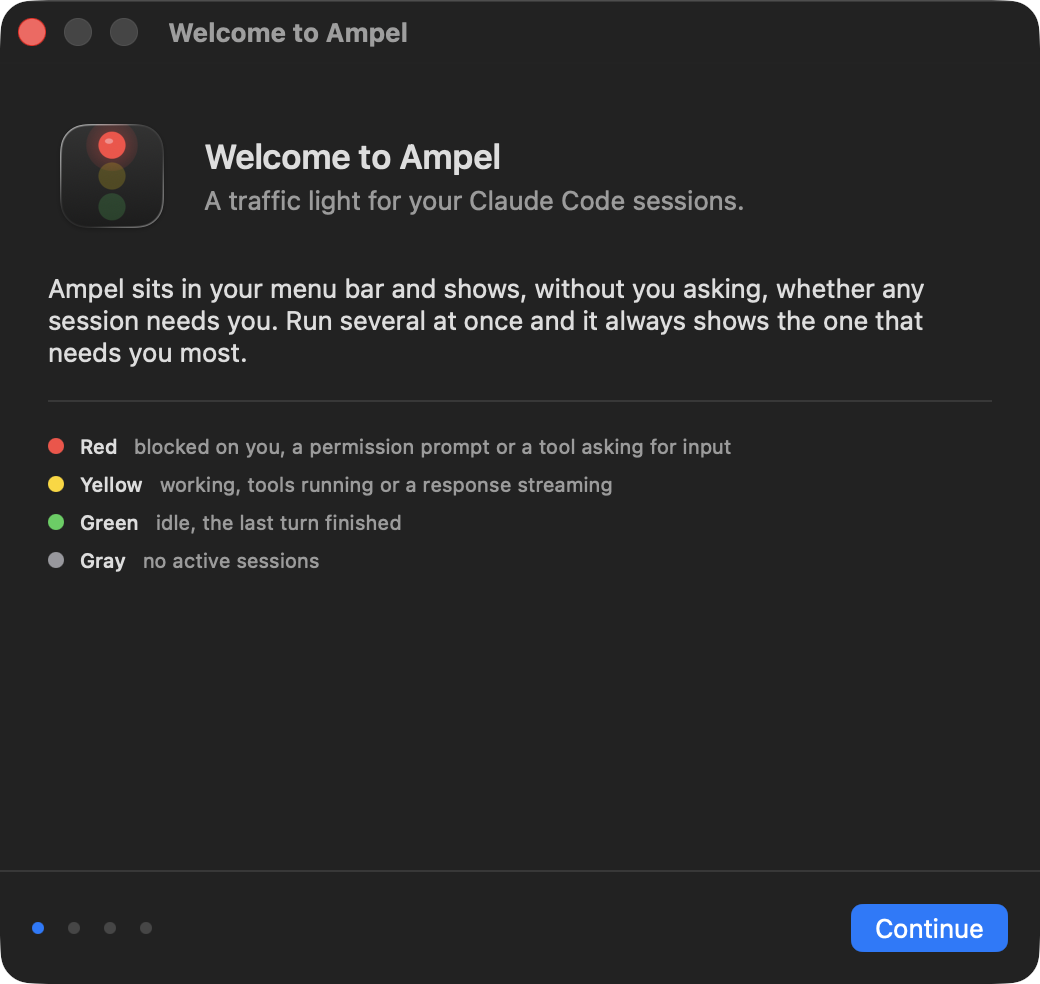Click the Continue button

[x=929, y=928]
